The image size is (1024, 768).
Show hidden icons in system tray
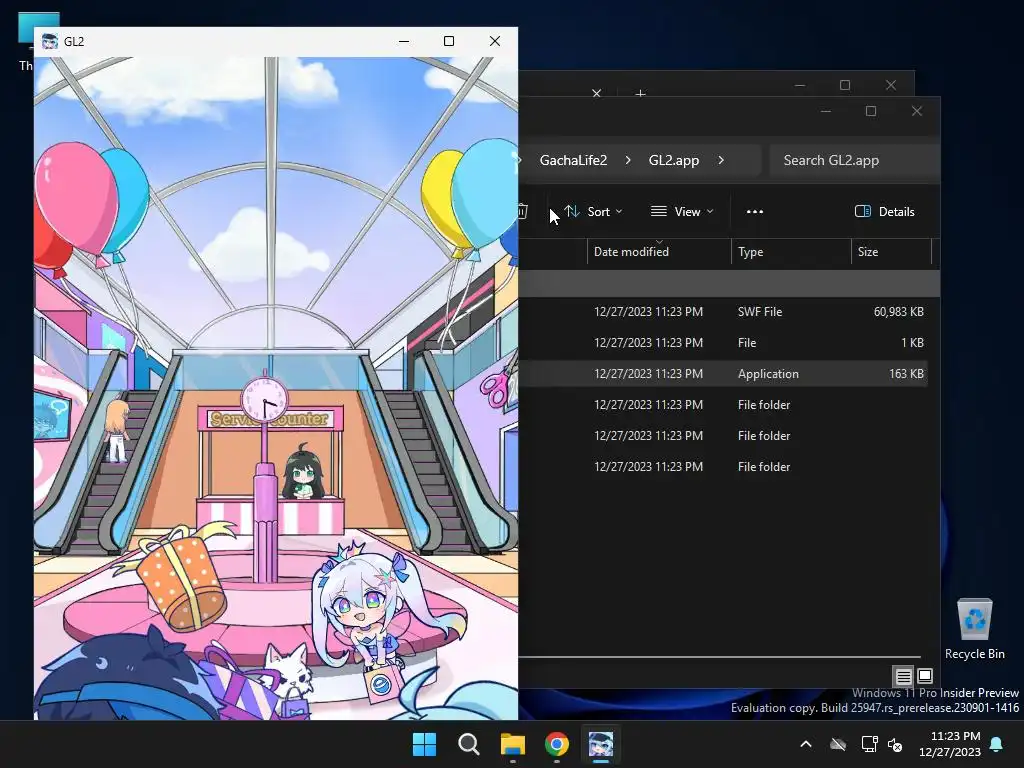[x=806, y=744]
